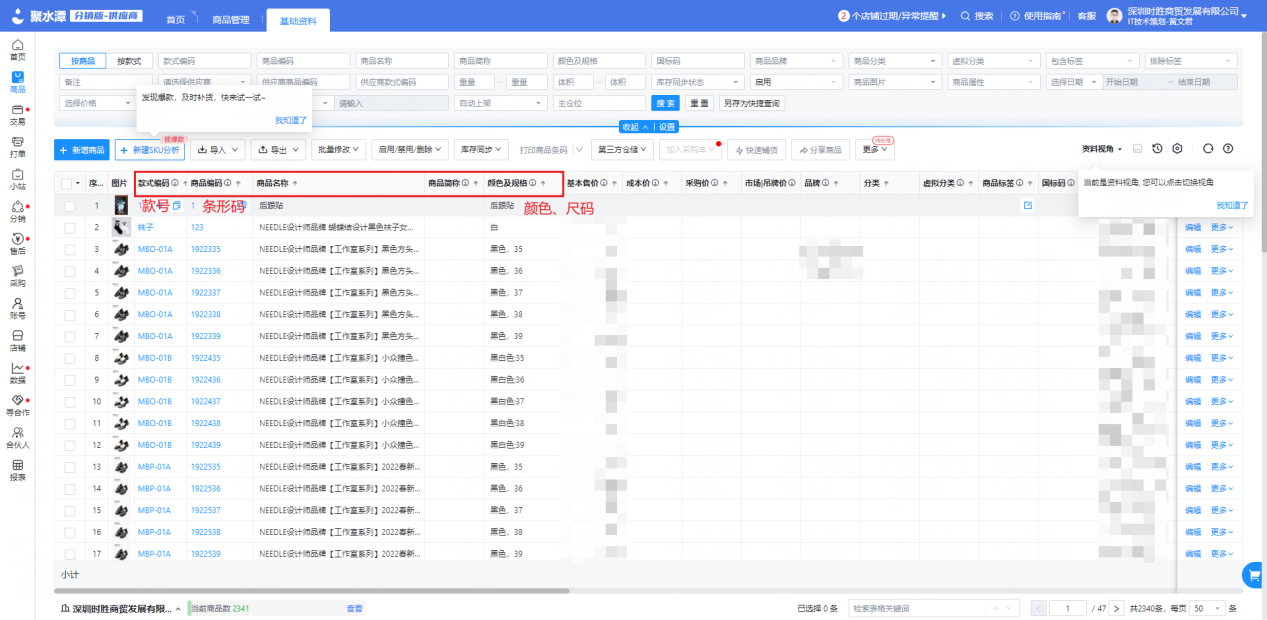Open the 资料视角 view switcher
Viewport: 1267px width, 620px height.
click(1101, 148)
